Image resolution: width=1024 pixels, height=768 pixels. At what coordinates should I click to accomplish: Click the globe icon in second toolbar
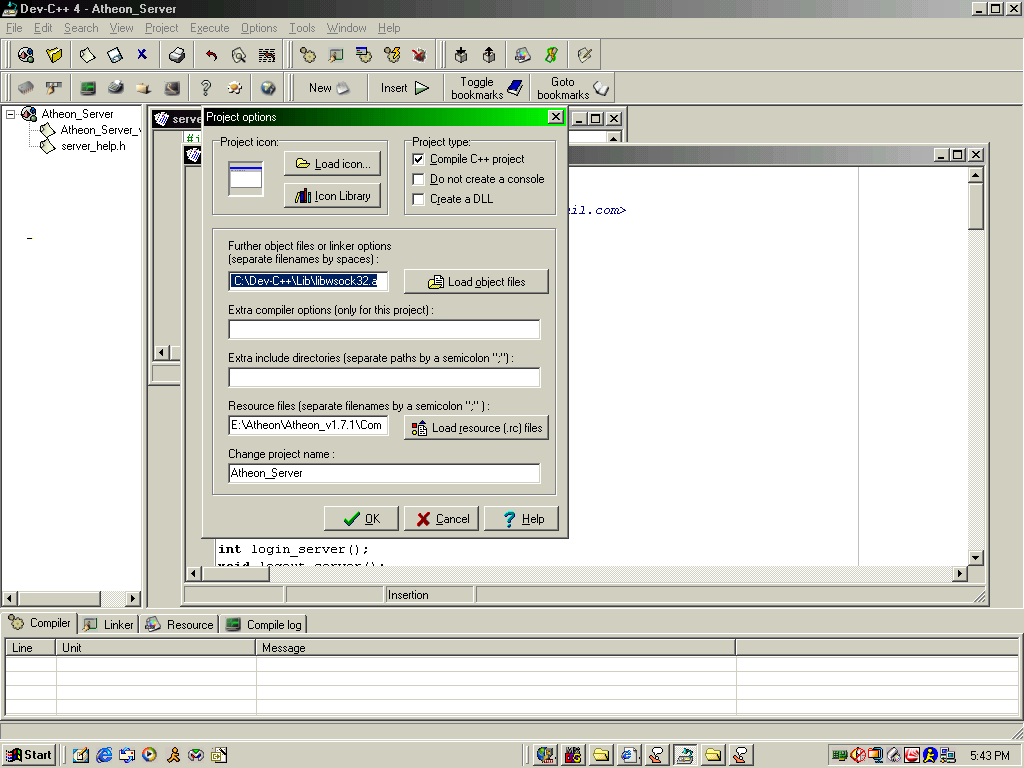click(268, 88)
